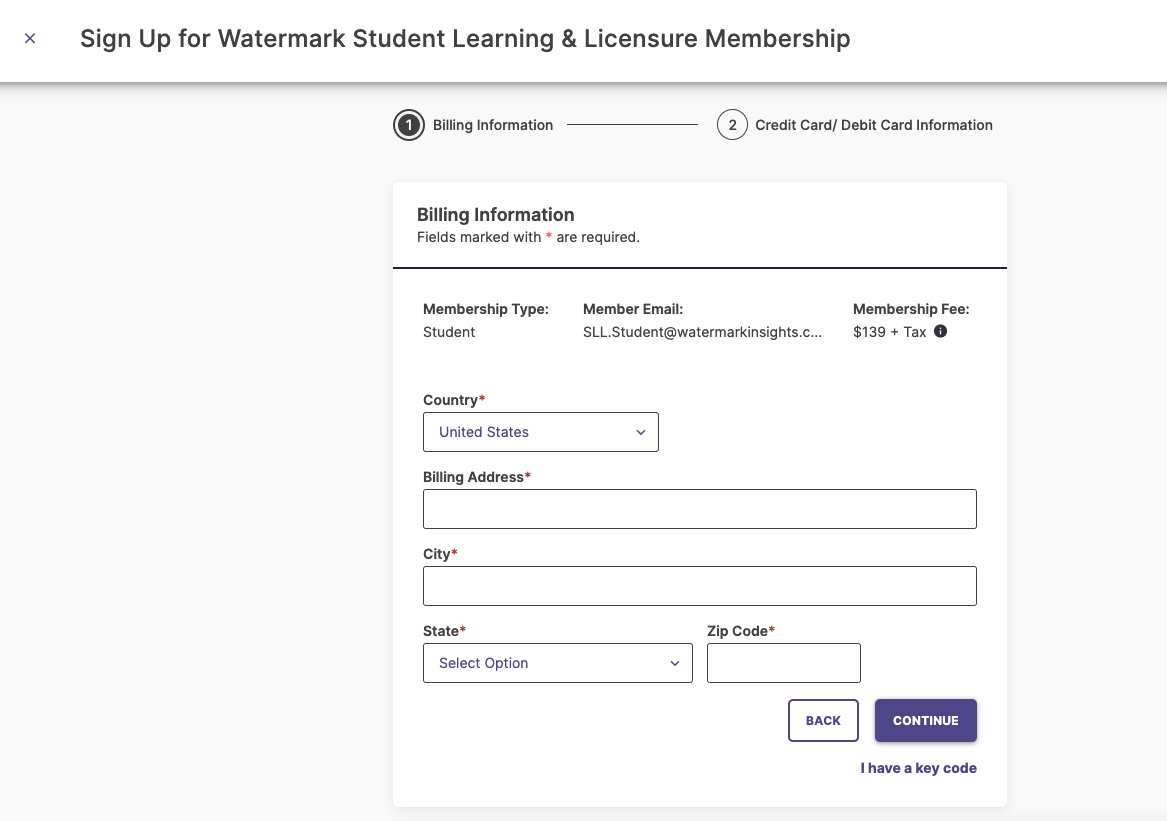
Task: Click the step 1 Billing Information circle
Action: coord(409,125)
